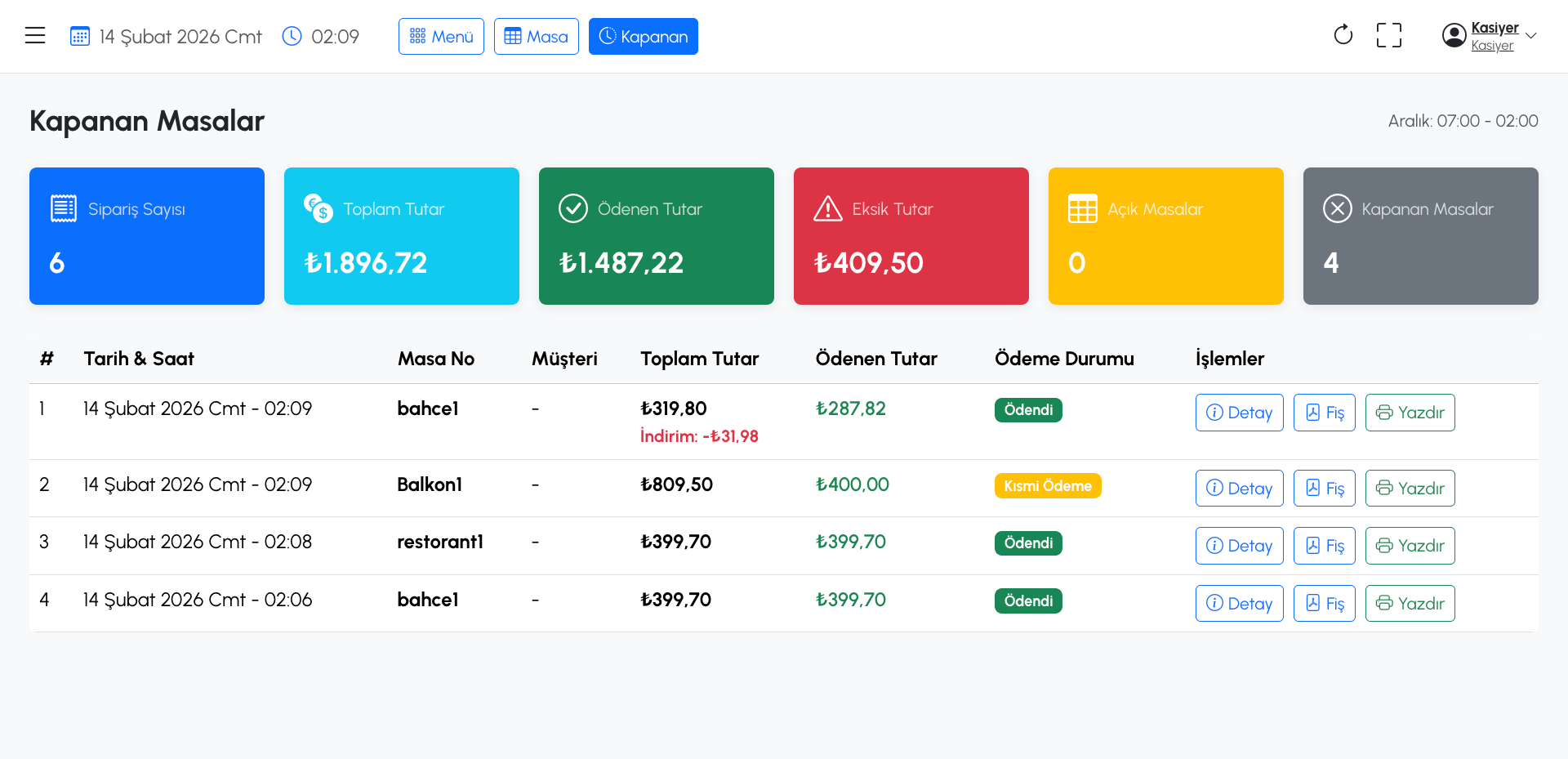
Task: Switch to the Menü tab
Action: tap(441, 37)
